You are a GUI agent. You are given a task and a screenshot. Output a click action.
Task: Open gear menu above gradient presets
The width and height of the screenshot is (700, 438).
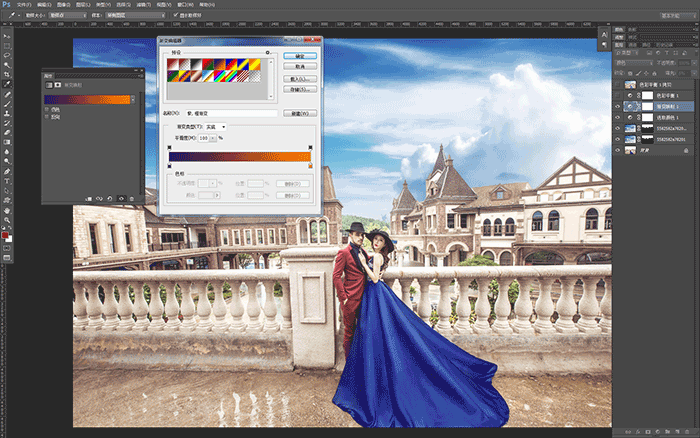pos(268,53)
